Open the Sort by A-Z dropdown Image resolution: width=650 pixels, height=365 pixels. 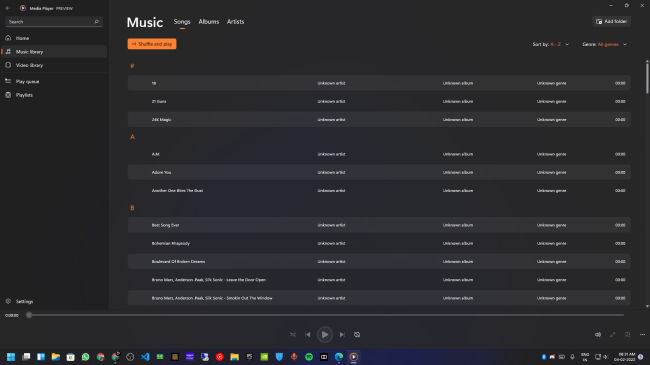tap(551, 44)
